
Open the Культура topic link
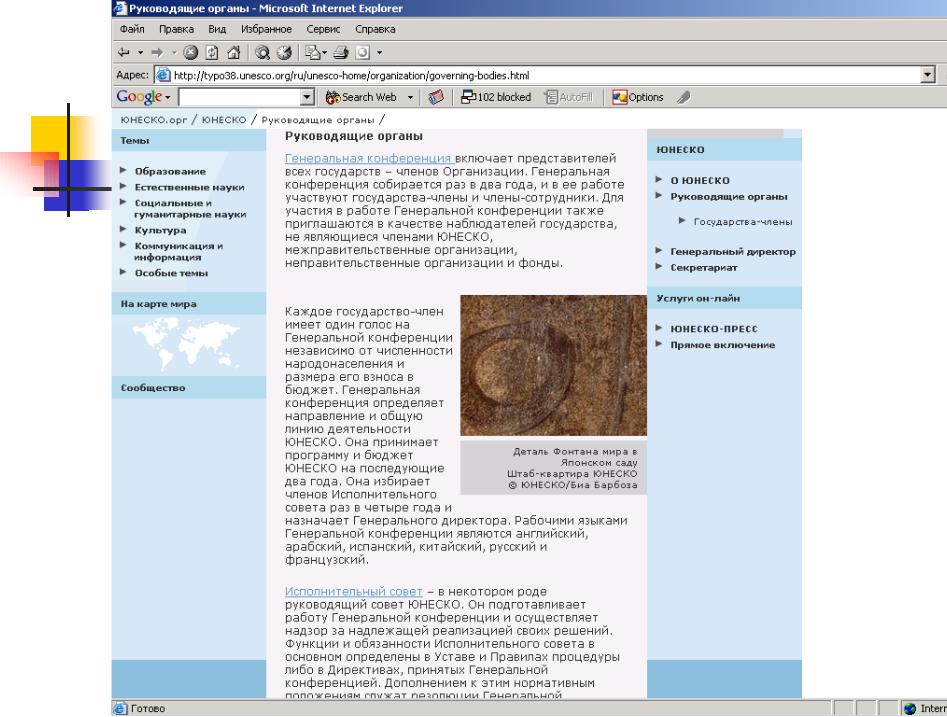pos(160,230)
